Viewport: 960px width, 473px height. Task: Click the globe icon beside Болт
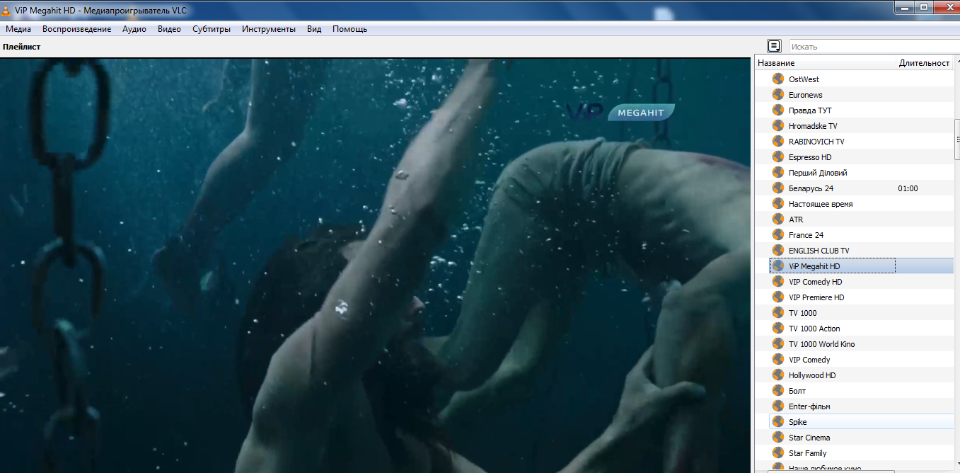778,390
